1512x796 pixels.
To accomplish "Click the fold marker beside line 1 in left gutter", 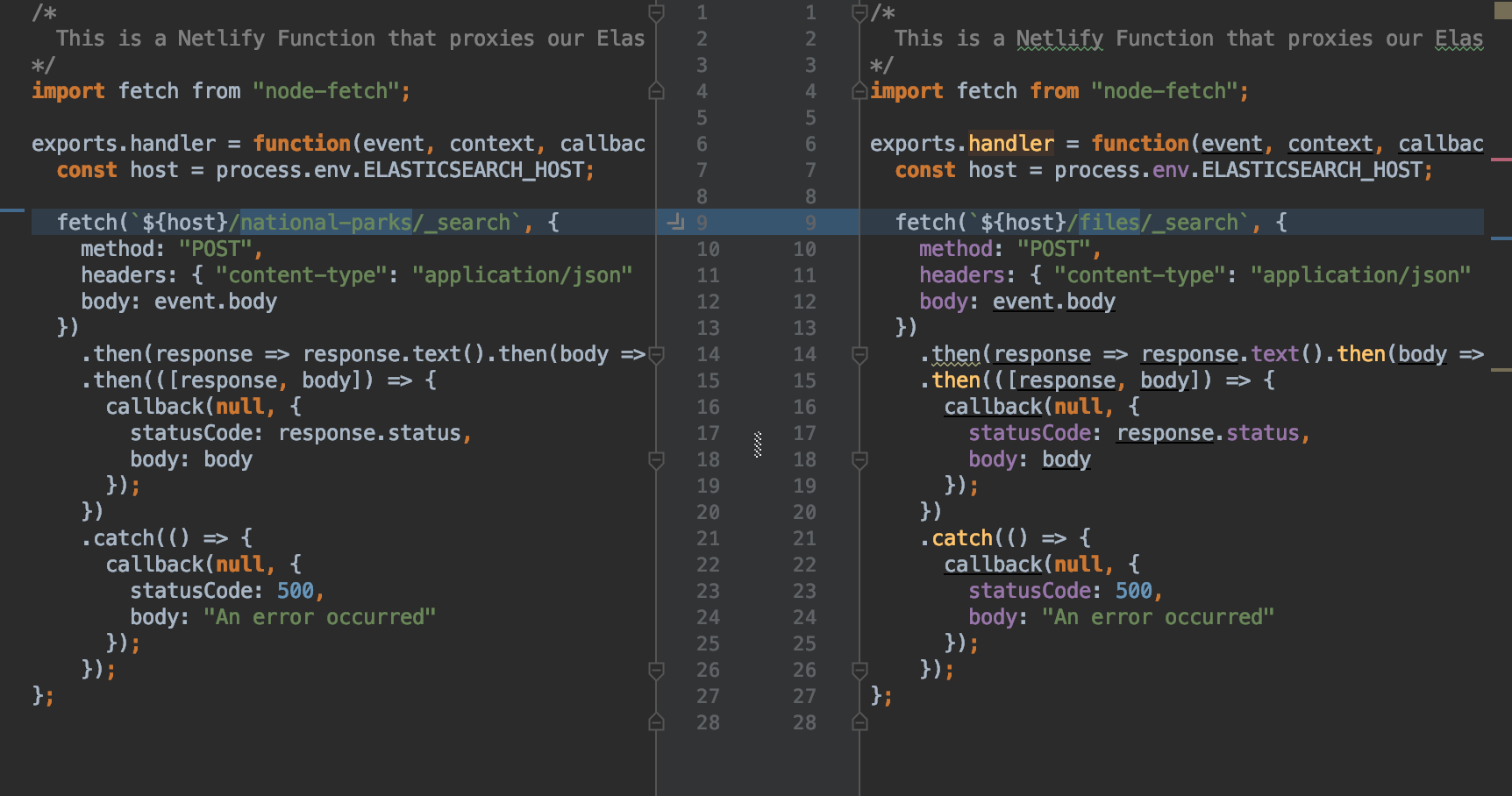I will pyautogui.click(x=654, y=12).
